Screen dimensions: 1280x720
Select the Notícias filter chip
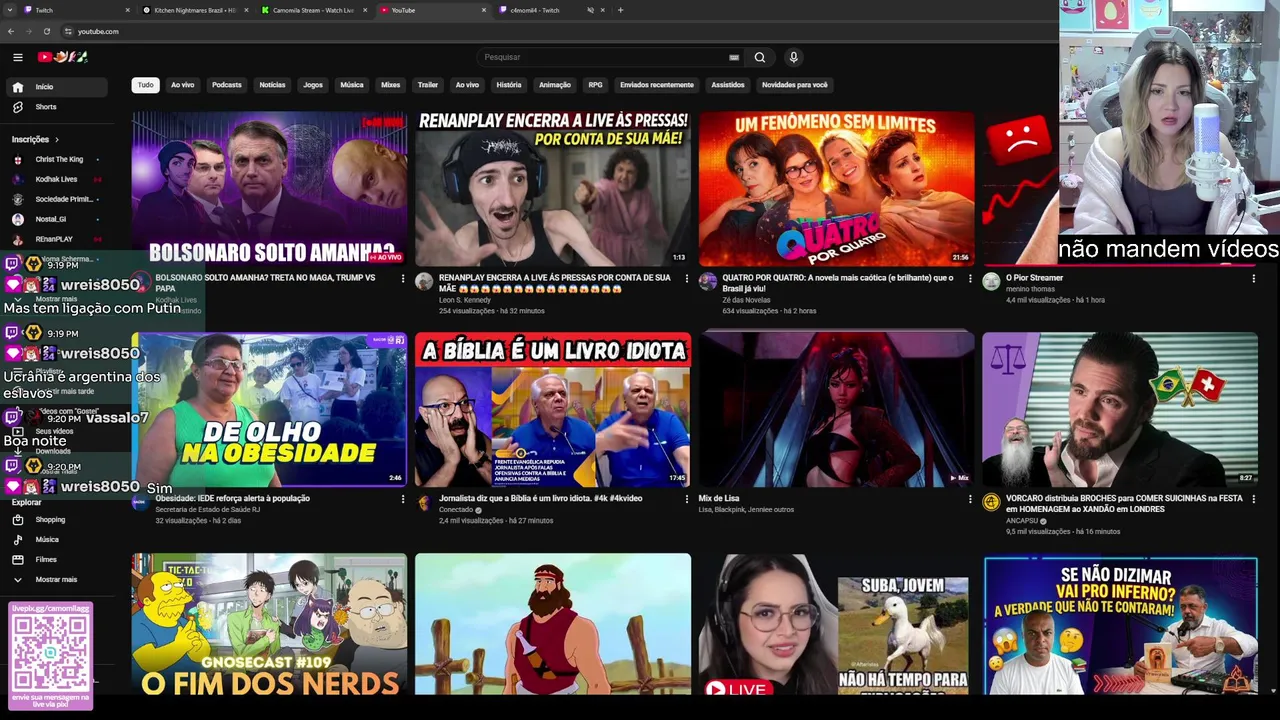click(273, 85)
